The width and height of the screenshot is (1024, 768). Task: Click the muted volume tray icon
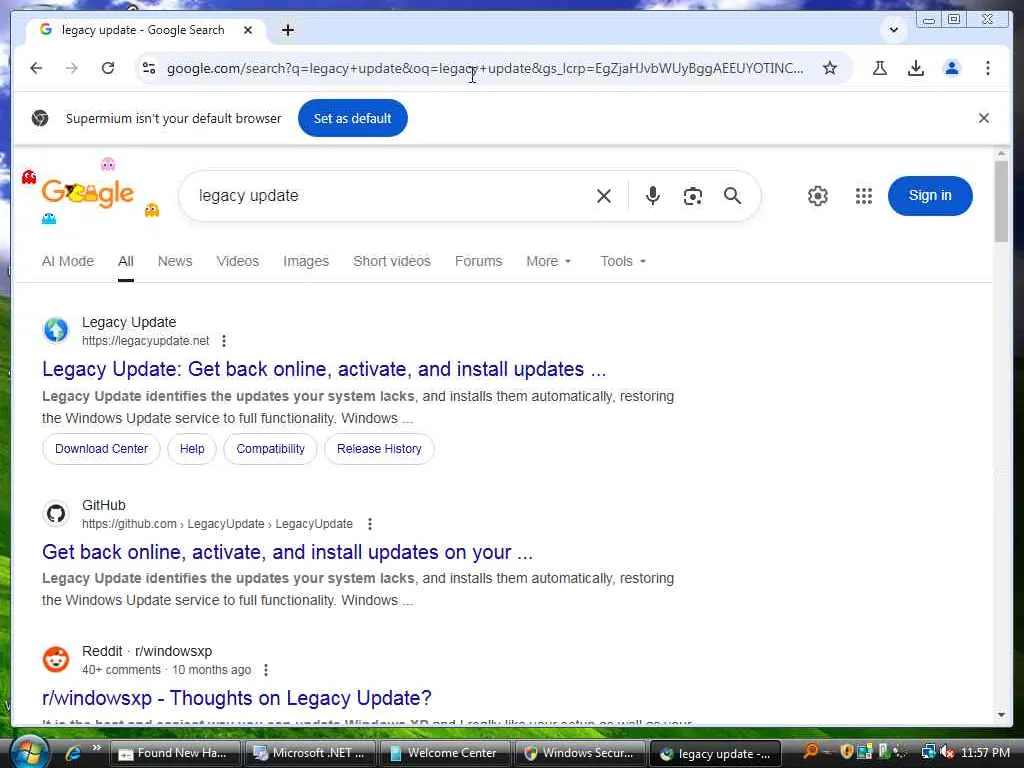click(948, 752)
